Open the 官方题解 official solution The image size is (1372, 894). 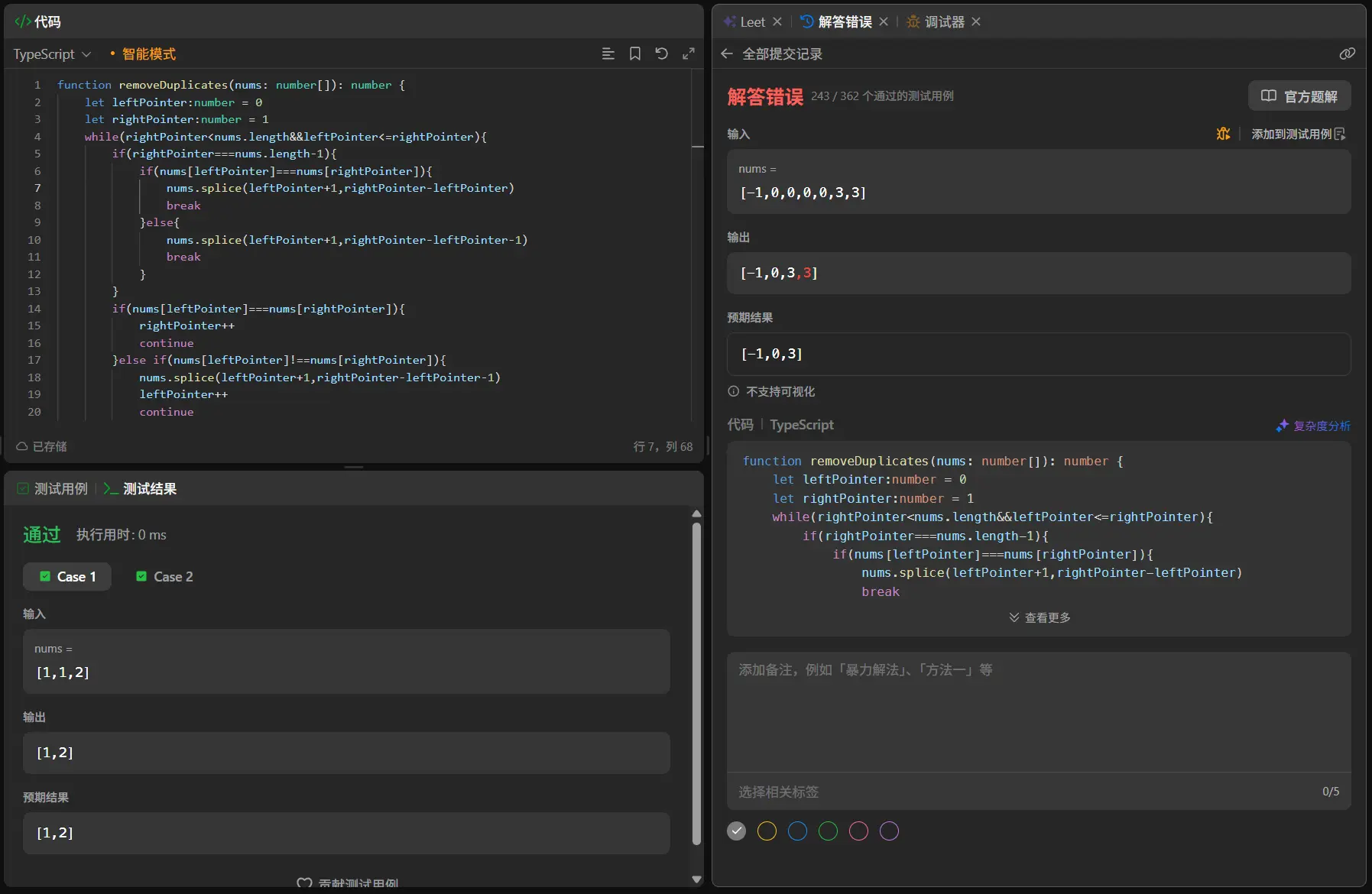(x=1299, y=96)
